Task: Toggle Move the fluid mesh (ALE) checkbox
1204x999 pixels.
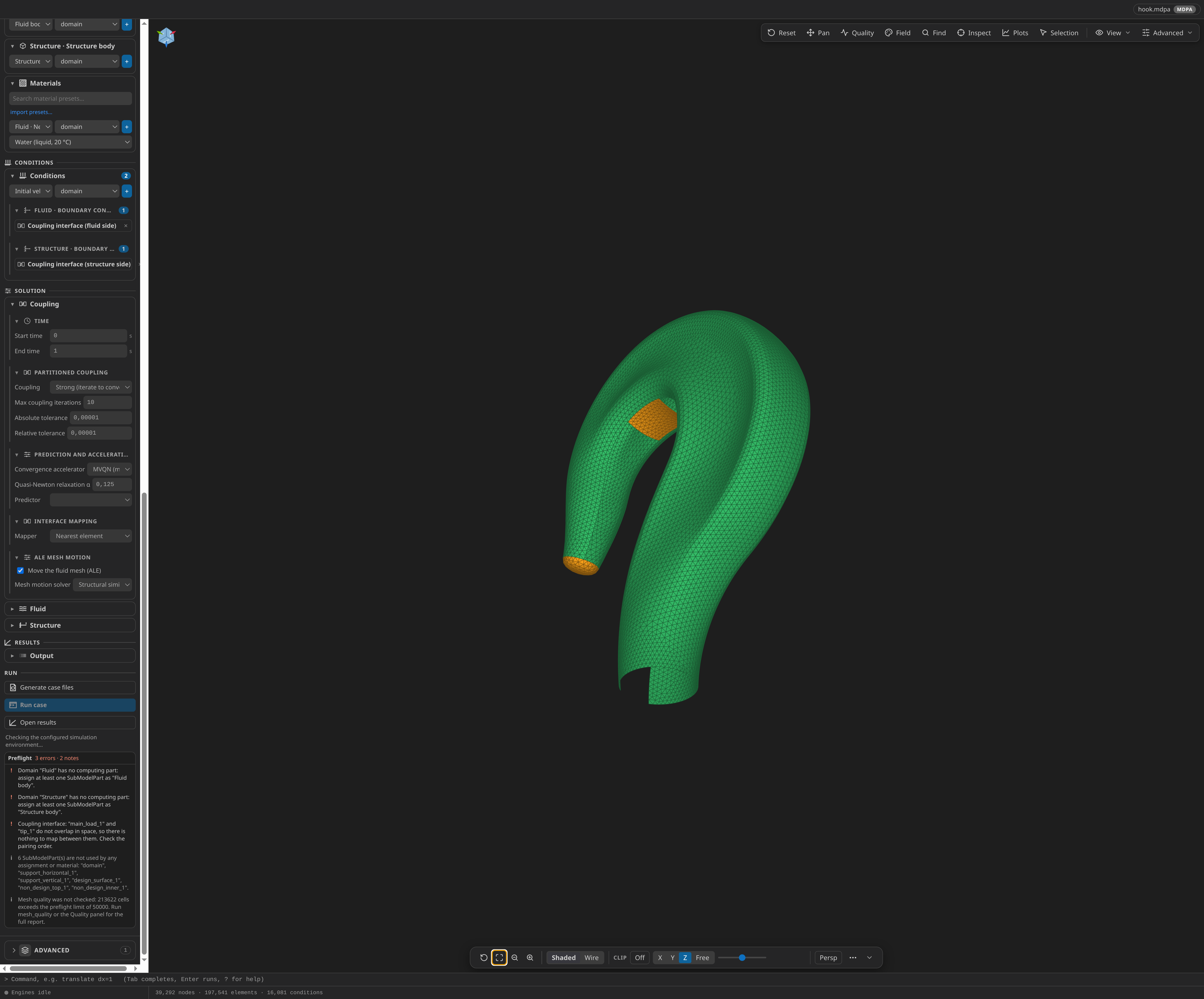Action: tap(21, 570)
